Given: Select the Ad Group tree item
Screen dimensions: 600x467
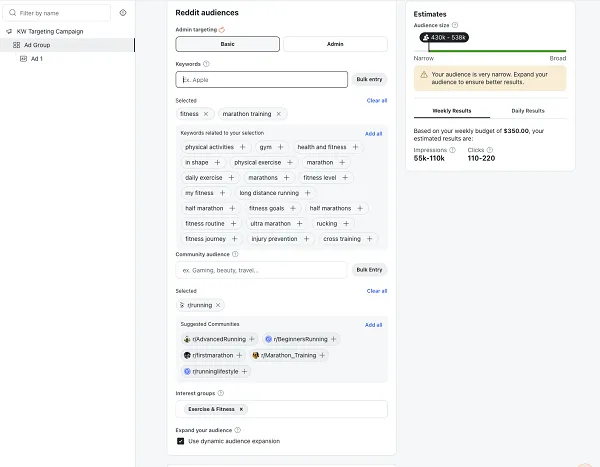Looking at the screenshot, I should 37,45.
